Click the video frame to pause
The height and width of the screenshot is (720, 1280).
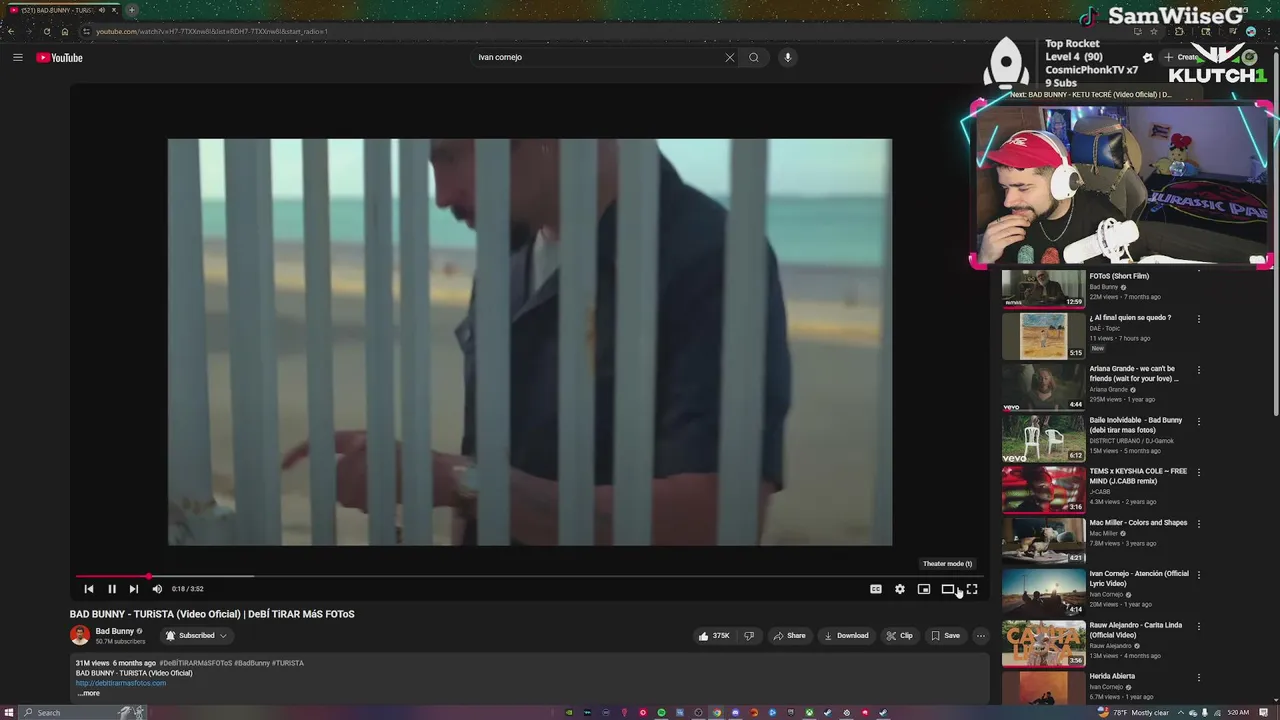pyautogui.click(x=529, y=342)
